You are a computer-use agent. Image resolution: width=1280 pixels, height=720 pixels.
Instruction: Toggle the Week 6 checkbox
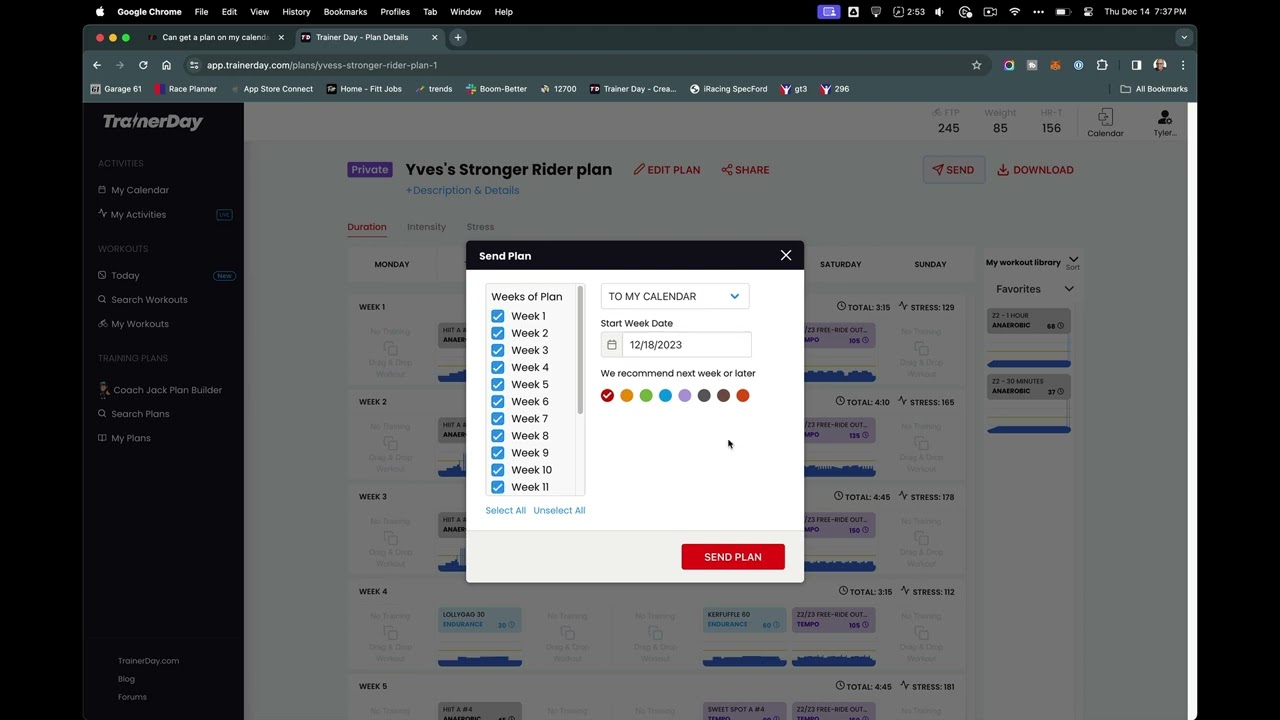pos(497,401)
